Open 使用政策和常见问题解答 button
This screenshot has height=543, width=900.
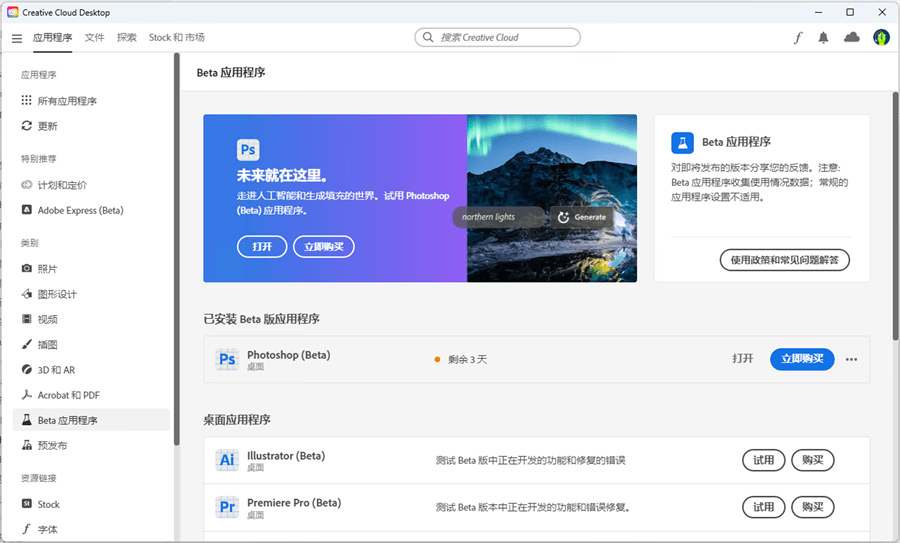785,260
